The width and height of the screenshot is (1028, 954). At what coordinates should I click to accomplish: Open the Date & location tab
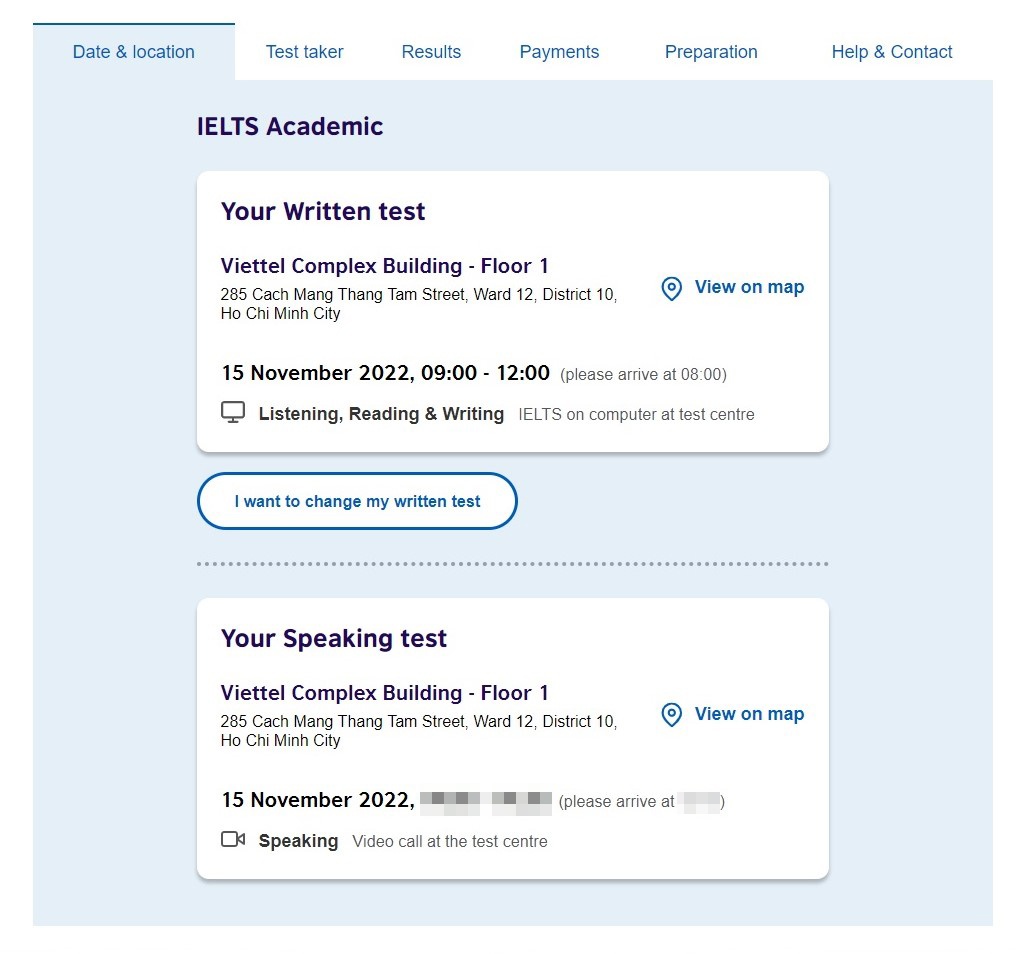click(x=134, y=52)
